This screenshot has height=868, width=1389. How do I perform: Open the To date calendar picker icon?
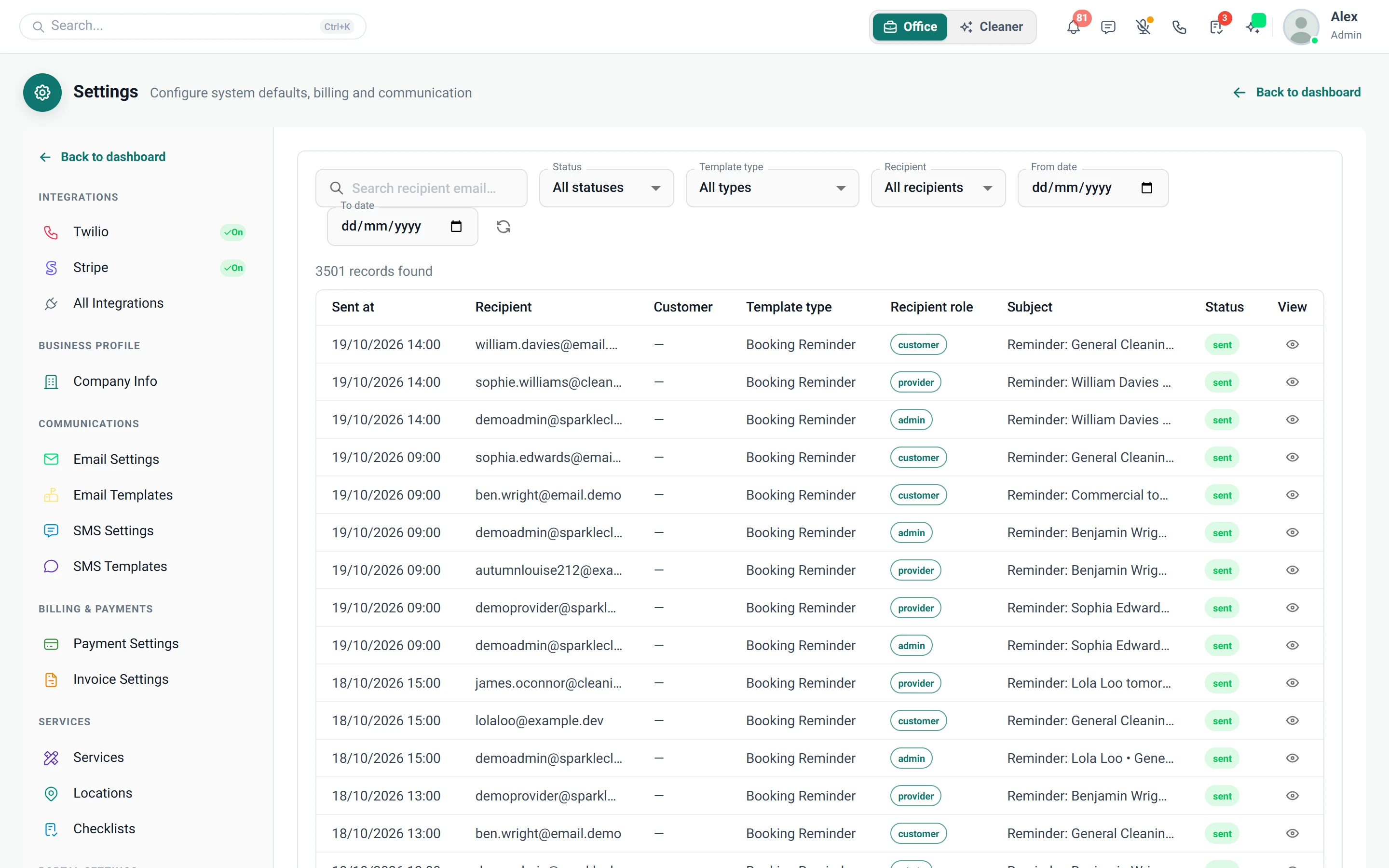456,226
